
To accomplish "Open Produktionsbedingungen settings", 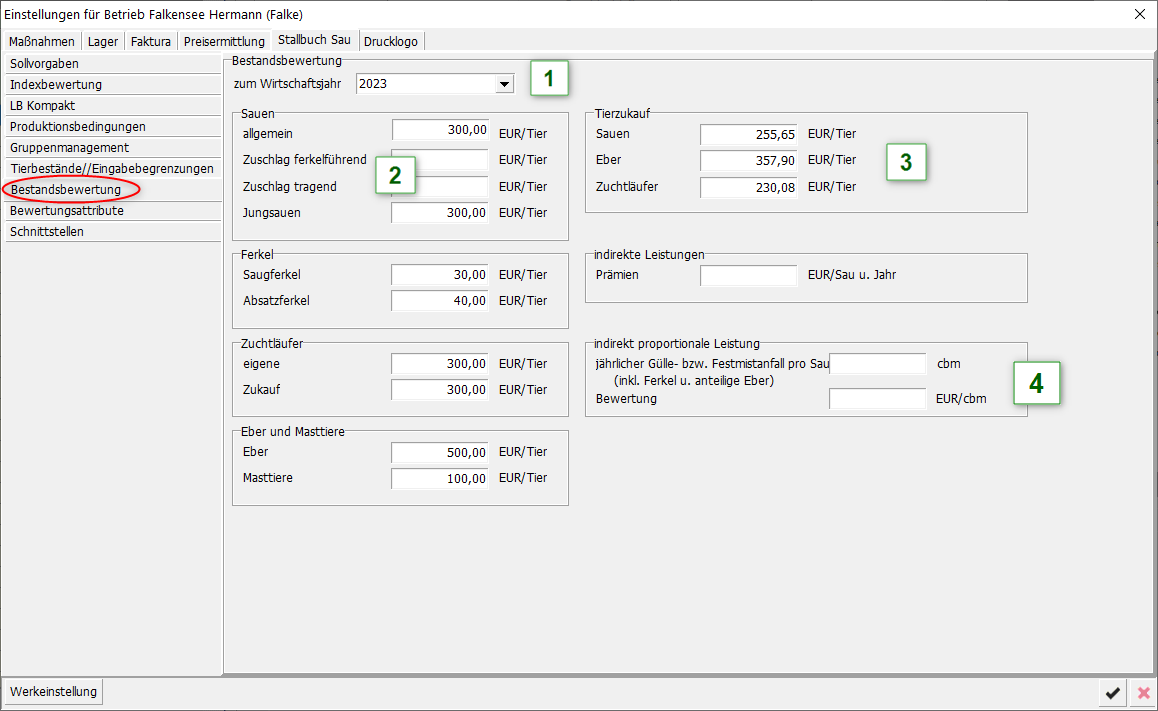I will pos(78,127).
